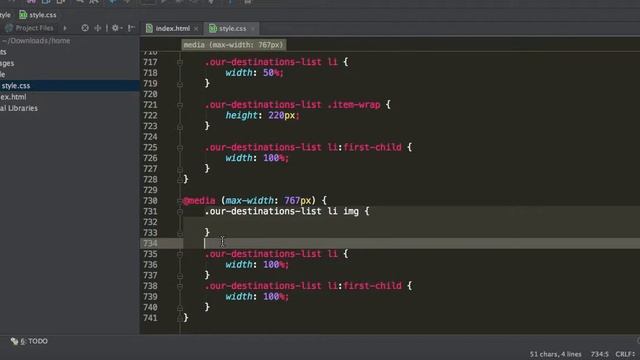
Task: Click the fold end marker on line 741
Action: (x=180, y=318)
